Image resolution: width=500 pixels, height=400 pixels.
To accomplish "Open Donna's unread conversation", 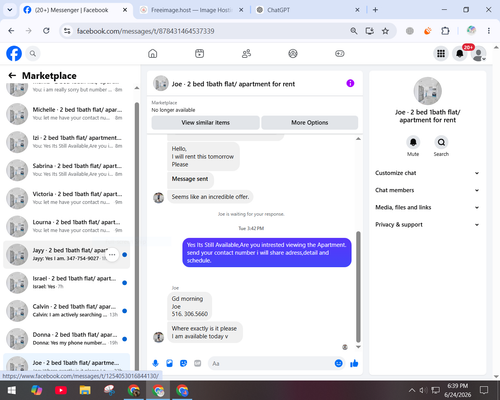I will (x=67, y=339).
